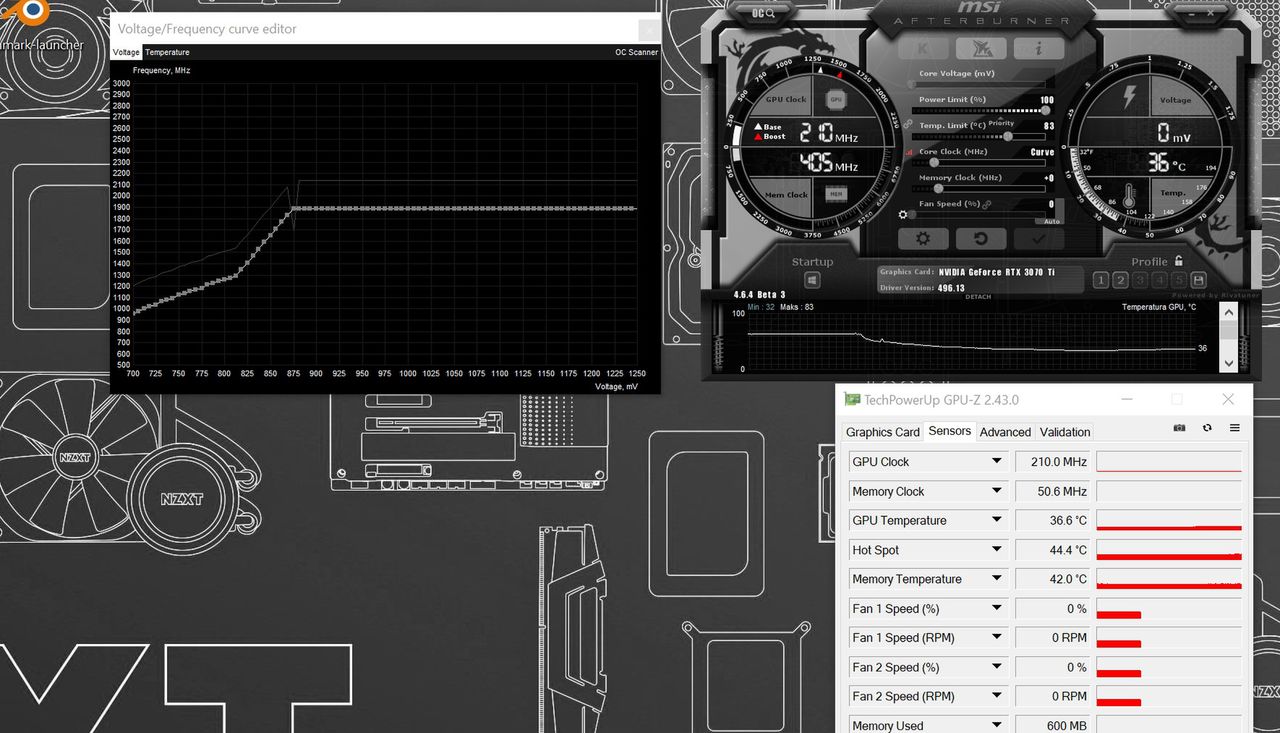Click the MEM chip icon in the clock gauge
Screen dimensions: 1280x733
[x=836, y=194]
